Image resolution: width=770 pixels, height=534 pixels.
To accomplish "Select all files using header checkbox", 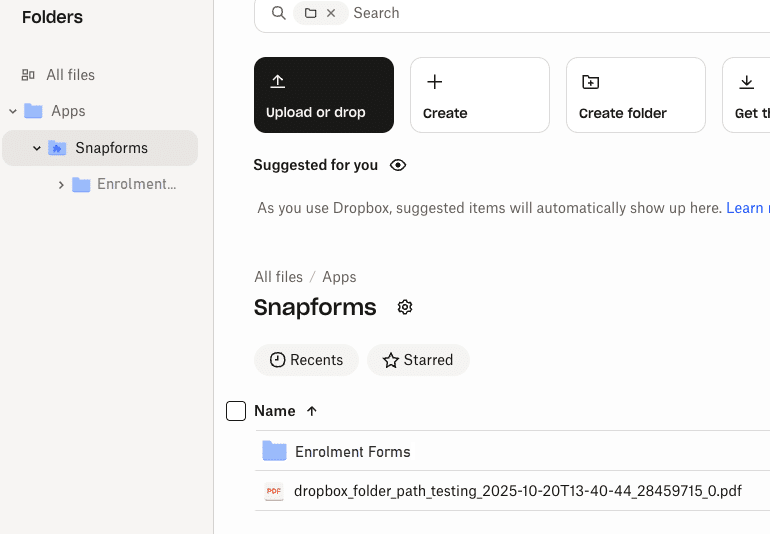I will point(236,411).
